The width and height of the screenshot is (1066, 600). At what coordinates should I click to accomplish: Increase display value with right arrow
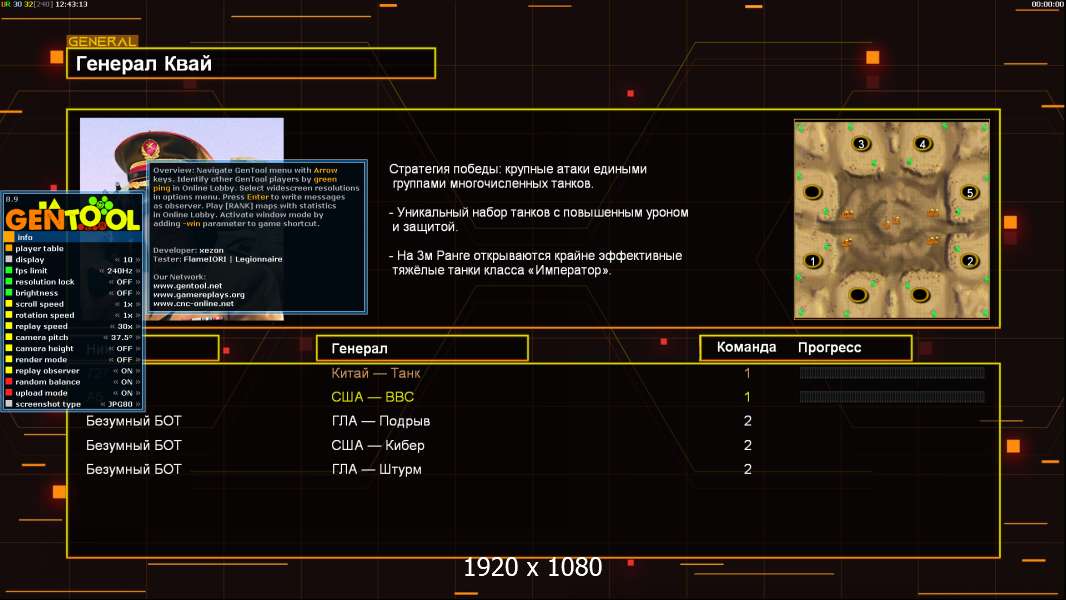coord(138,260)
